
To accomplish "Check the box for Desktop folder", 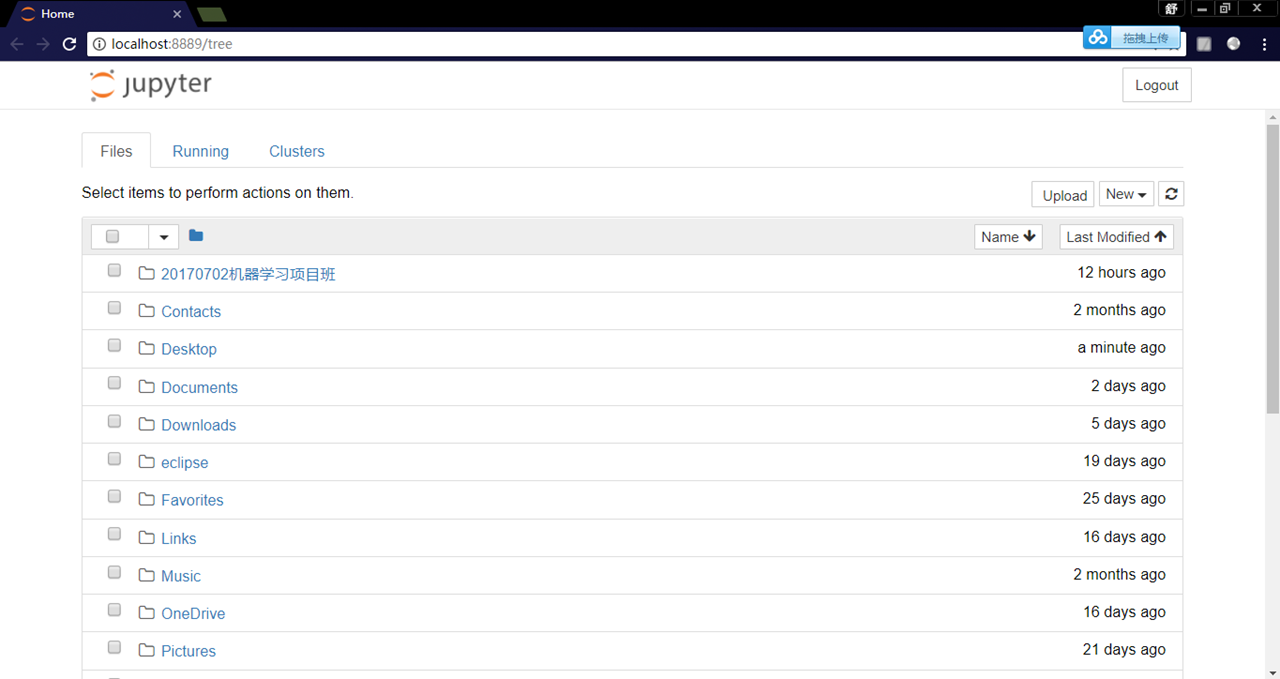I will click(114, 345).
